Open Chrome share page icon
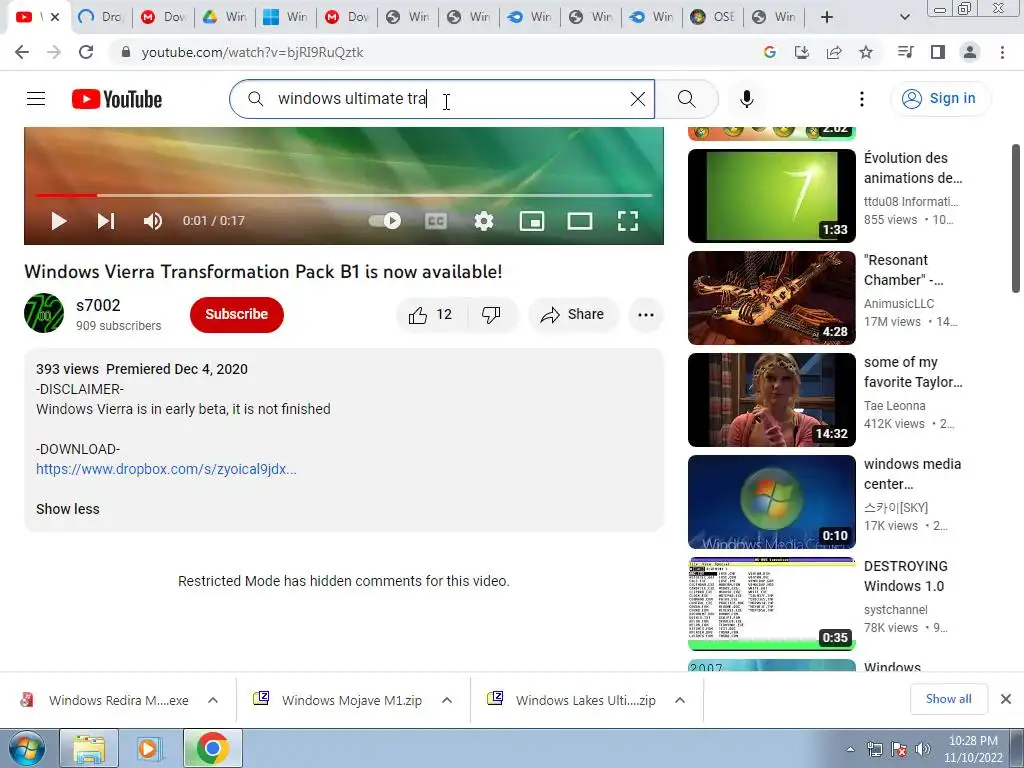Viewport: 1024px width, 768px height. (x=834, y=52)
